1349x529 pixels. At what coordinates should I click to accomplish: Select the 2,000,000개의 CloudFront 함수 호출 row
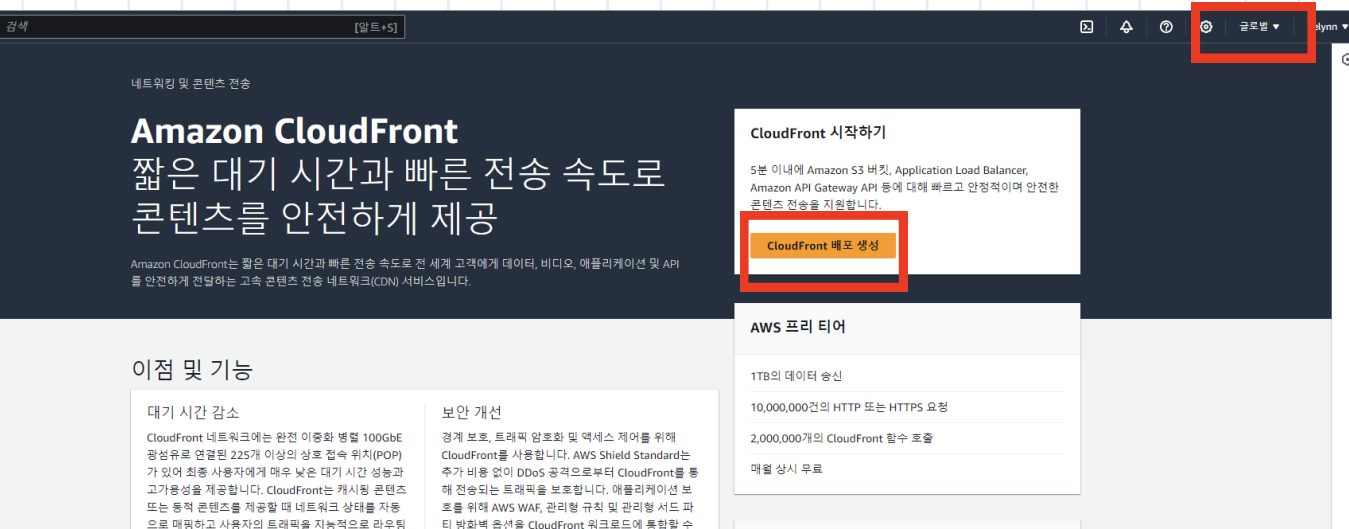(907, 438)
